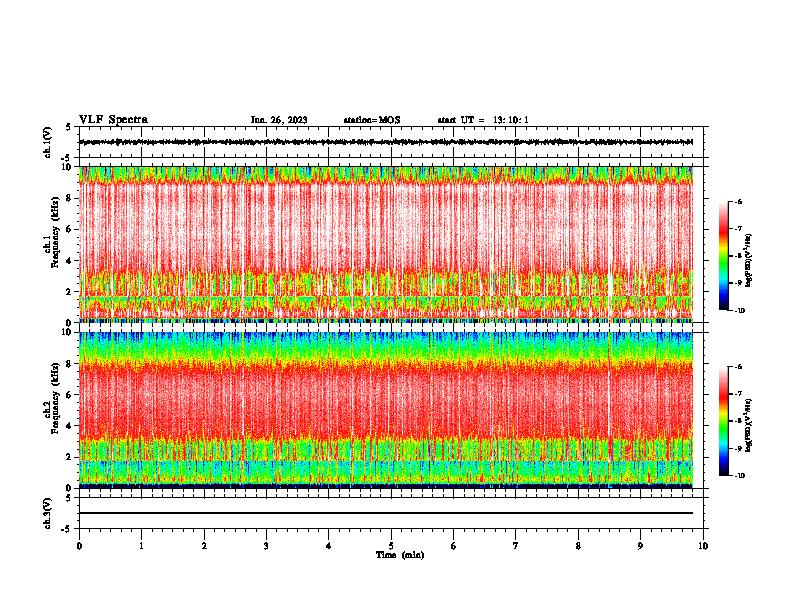This screenshot has width=792, height=612.
Task: Click the color bar beside the ch.2 spectrogram
Action: pyautogui.click(x=723, y=421)
